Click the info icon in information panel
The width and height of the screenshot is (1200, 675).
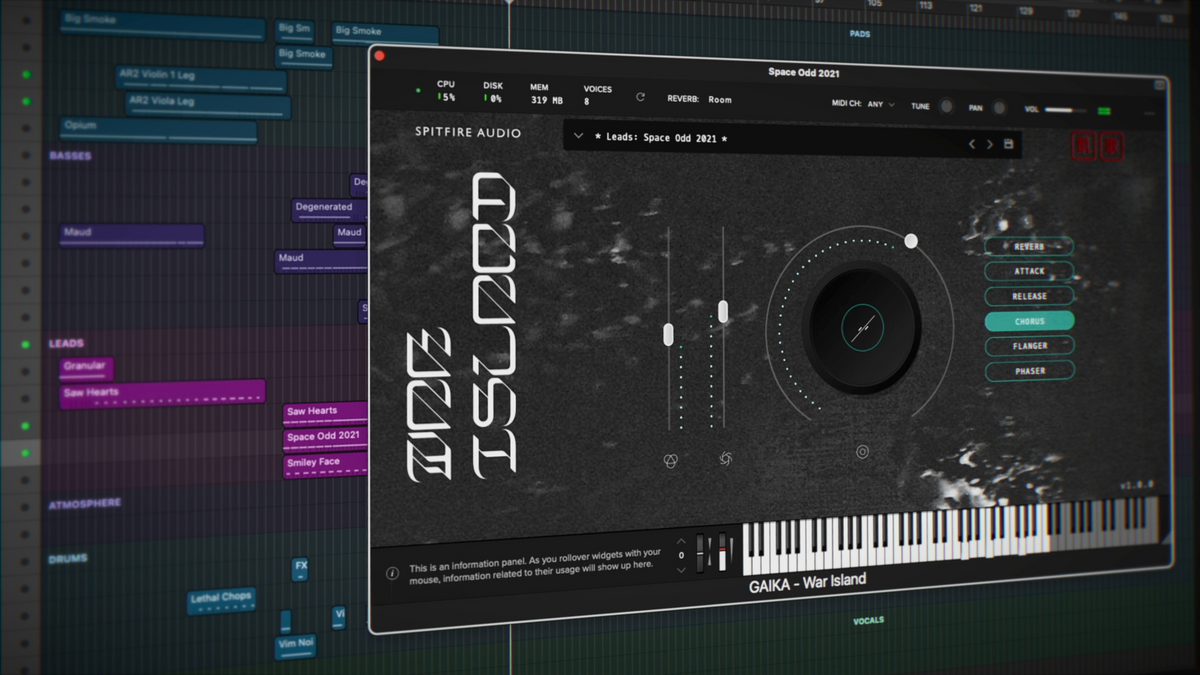click(392, 573)
